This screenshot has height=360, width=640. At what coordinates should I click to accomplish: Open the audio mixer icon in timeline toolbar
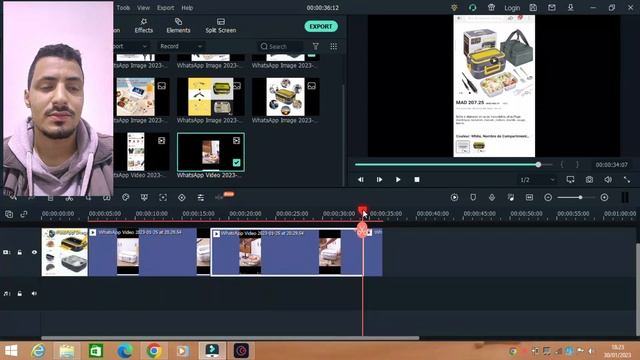coord(511,198)
